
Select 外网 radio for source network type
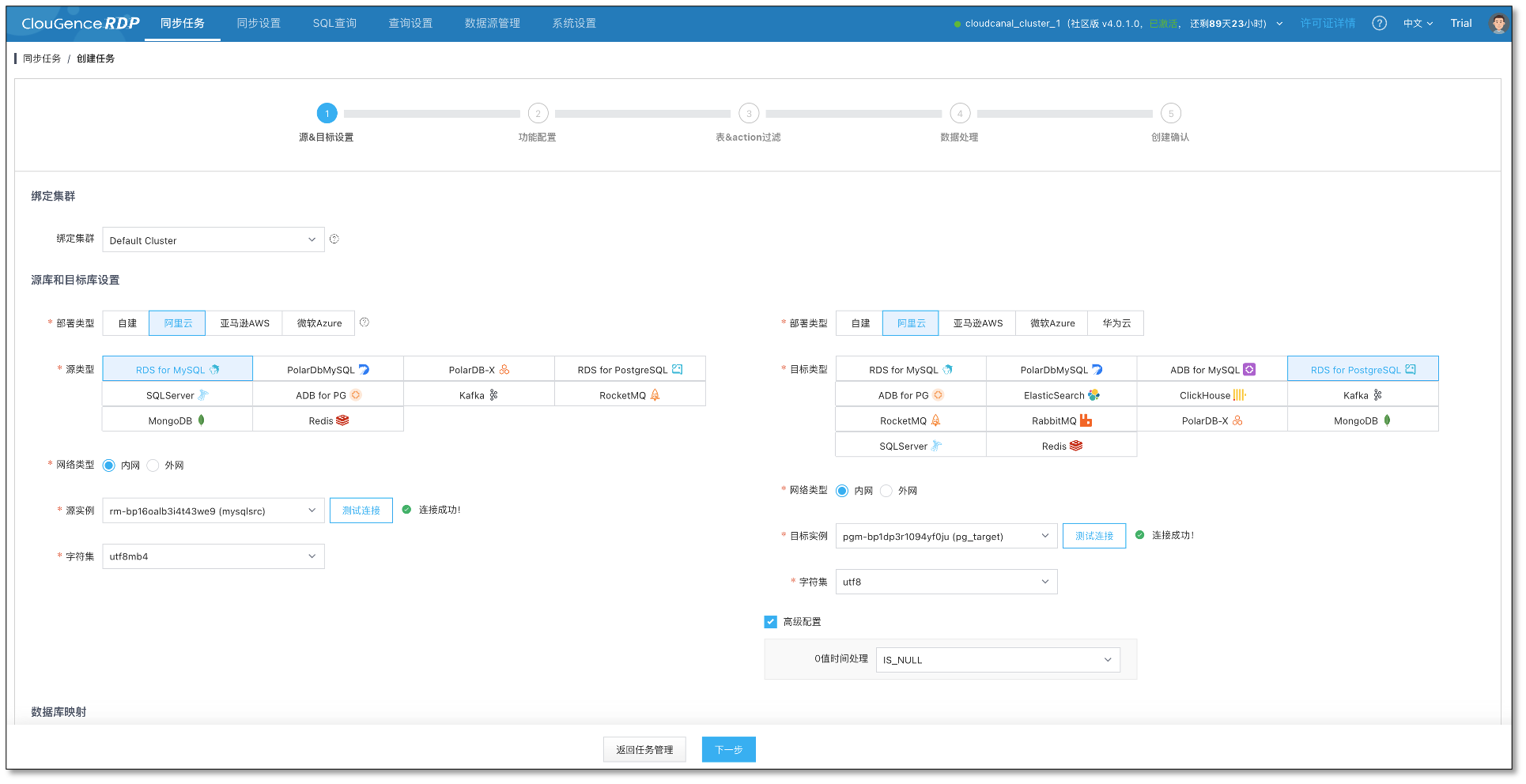point(153,465)
